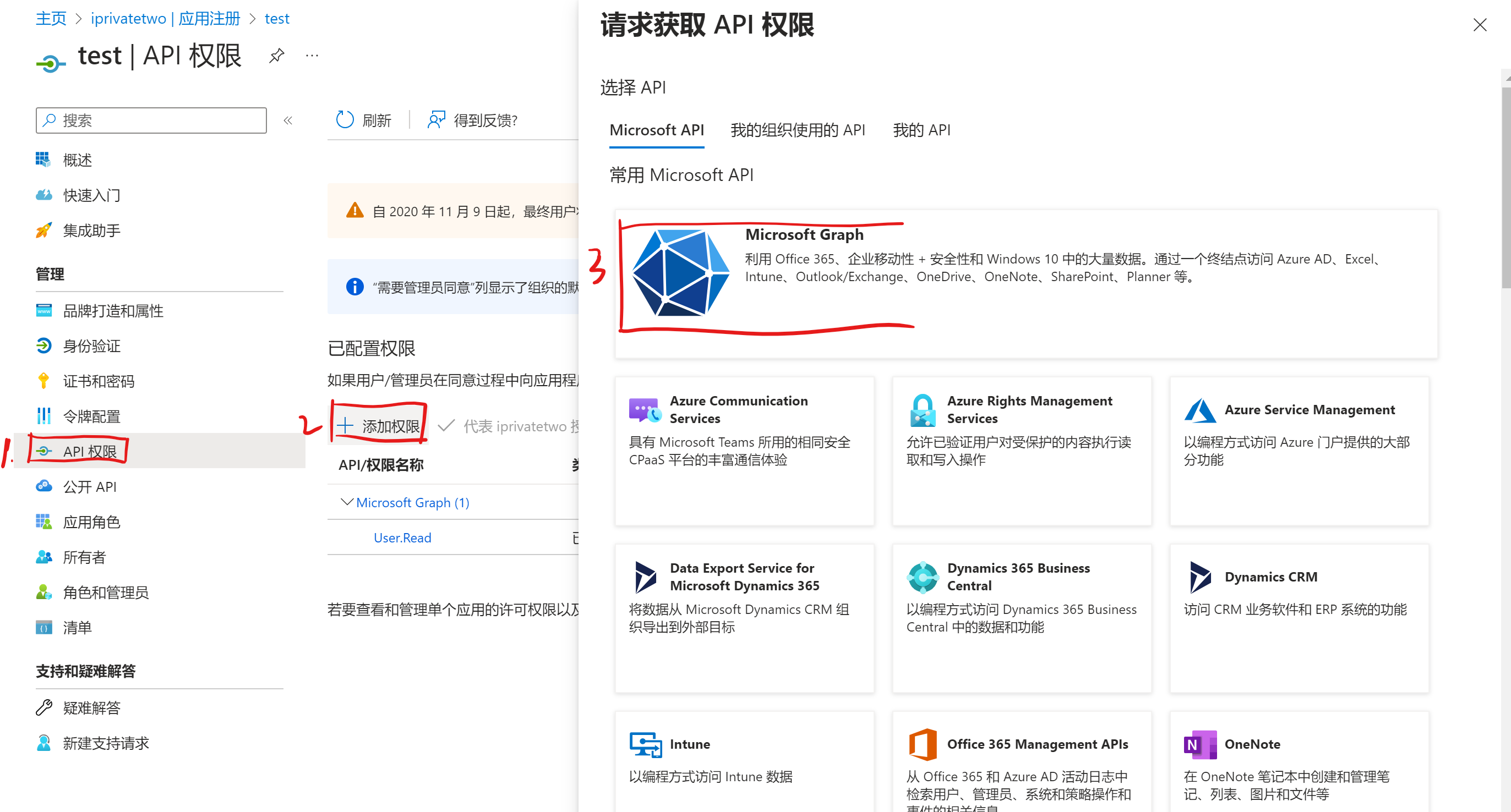The width and height of the screenshot is (1511, 812).
Task: Switch to 我的 API tab
Action: (921, 130)
